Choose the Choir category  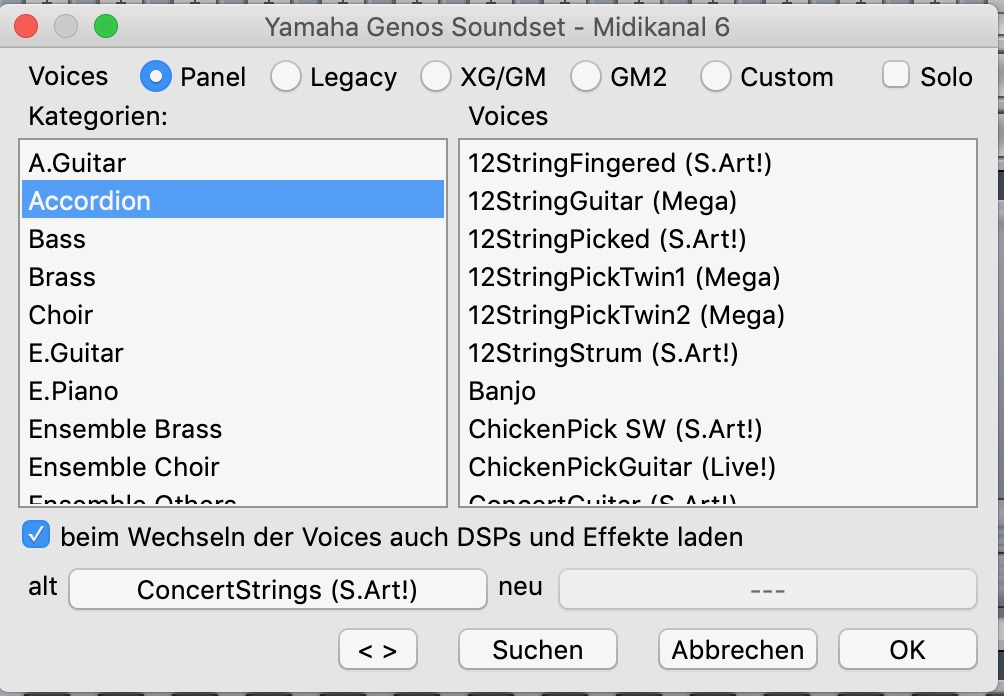[x=60, y=315]
